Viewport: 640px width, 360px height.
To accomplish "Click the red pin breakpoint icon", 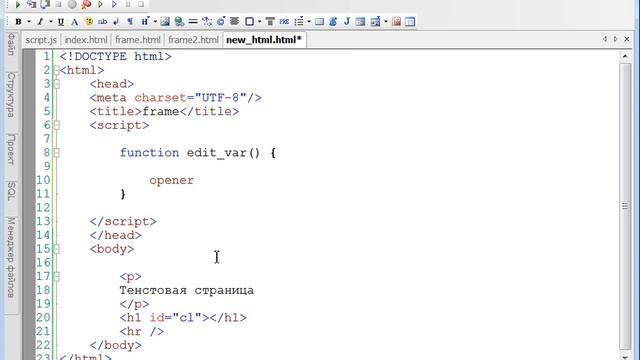I will pyautogui.click(x=86, y=4).
